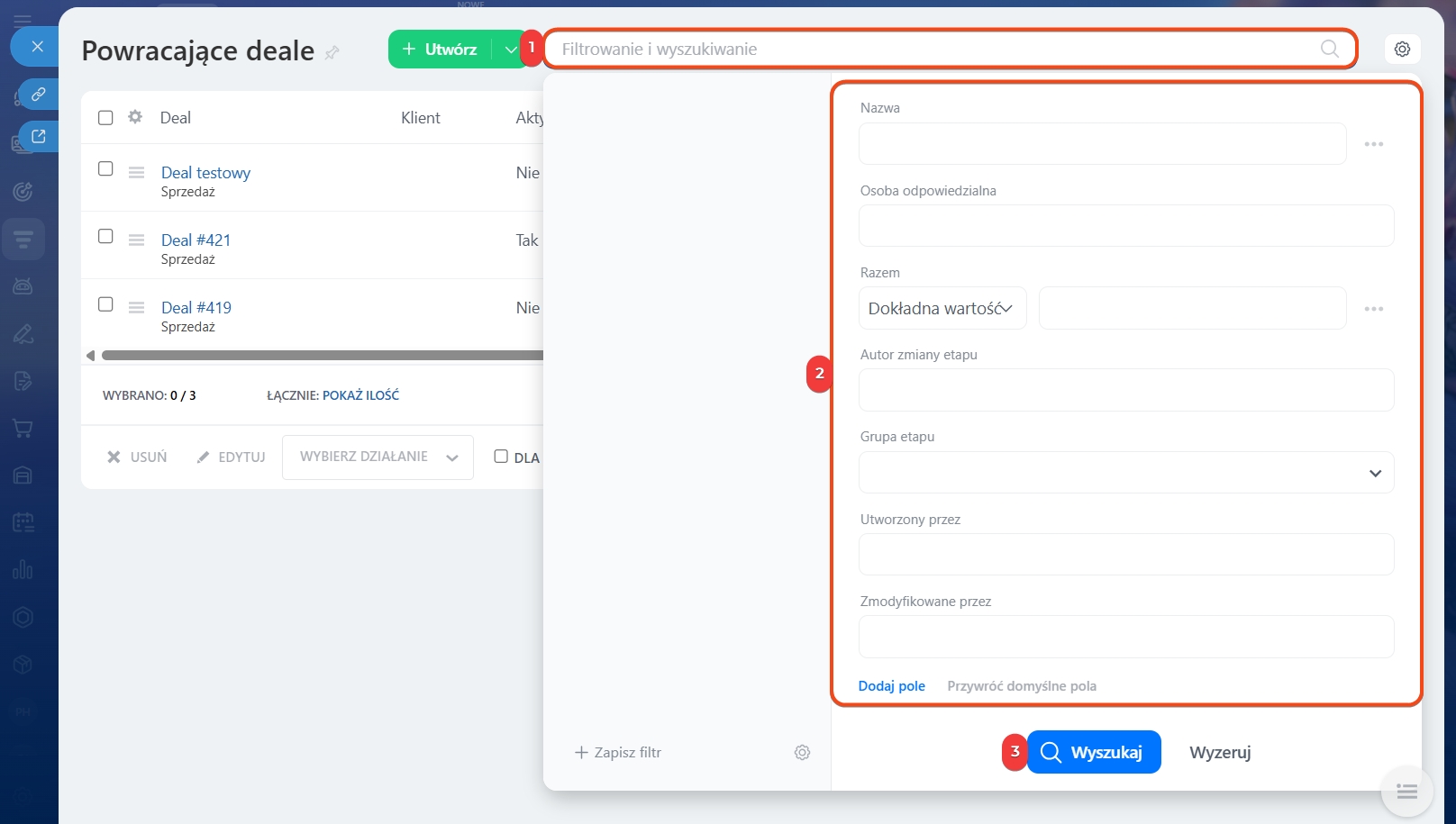Viewport: 1456px width, 824px height.
Task: Open the Deal #419 link
Action: [x=196, y=308]
